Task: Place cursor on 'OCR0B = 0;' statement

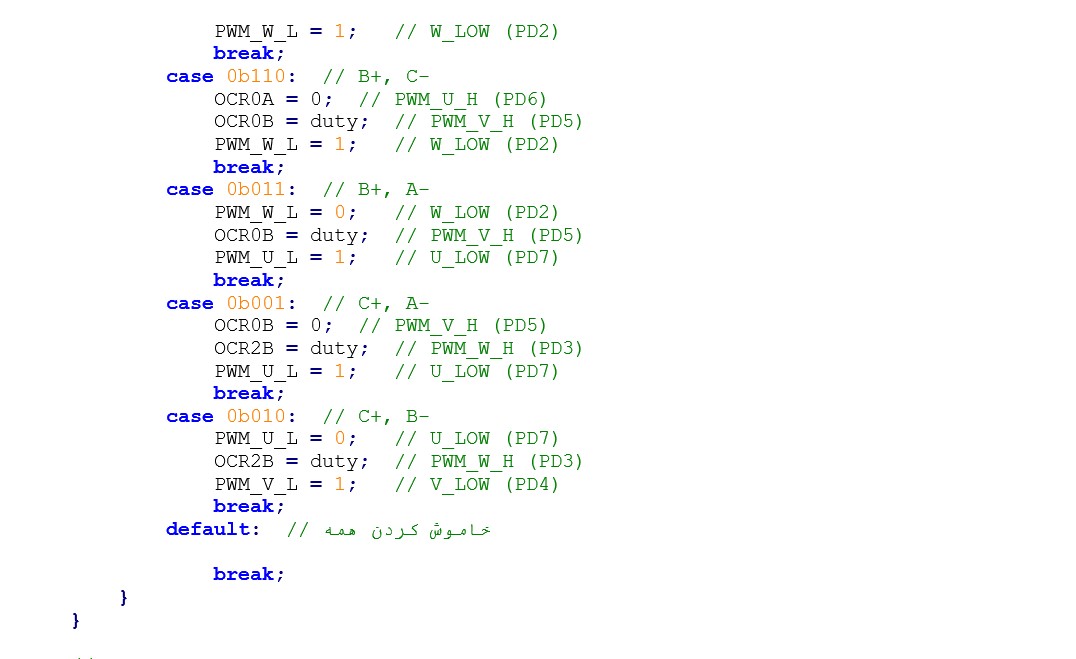Action: (273, 325)
